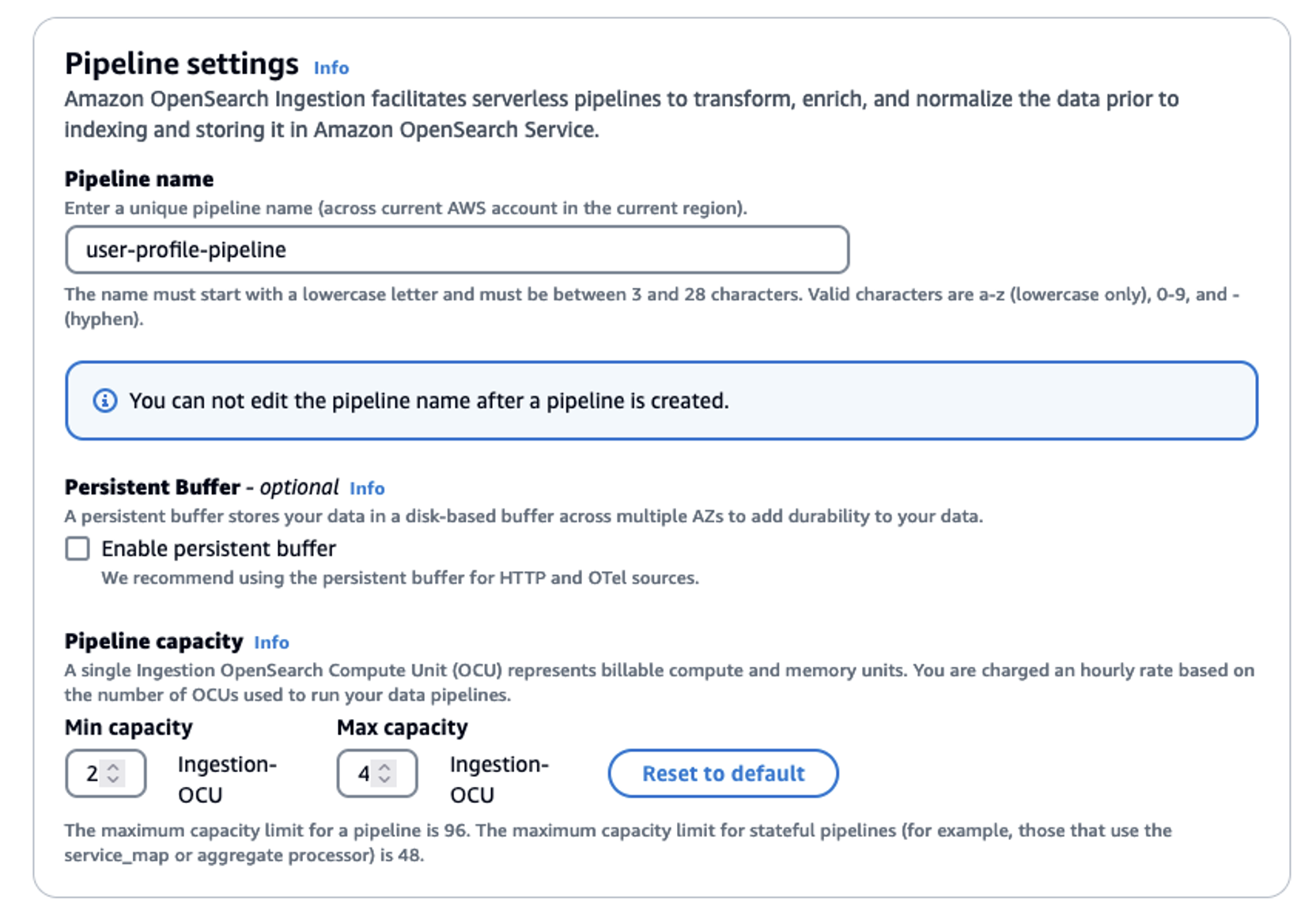Click the user-profile-pipeline name input field

pyautogui.click(x=457, y=250)
